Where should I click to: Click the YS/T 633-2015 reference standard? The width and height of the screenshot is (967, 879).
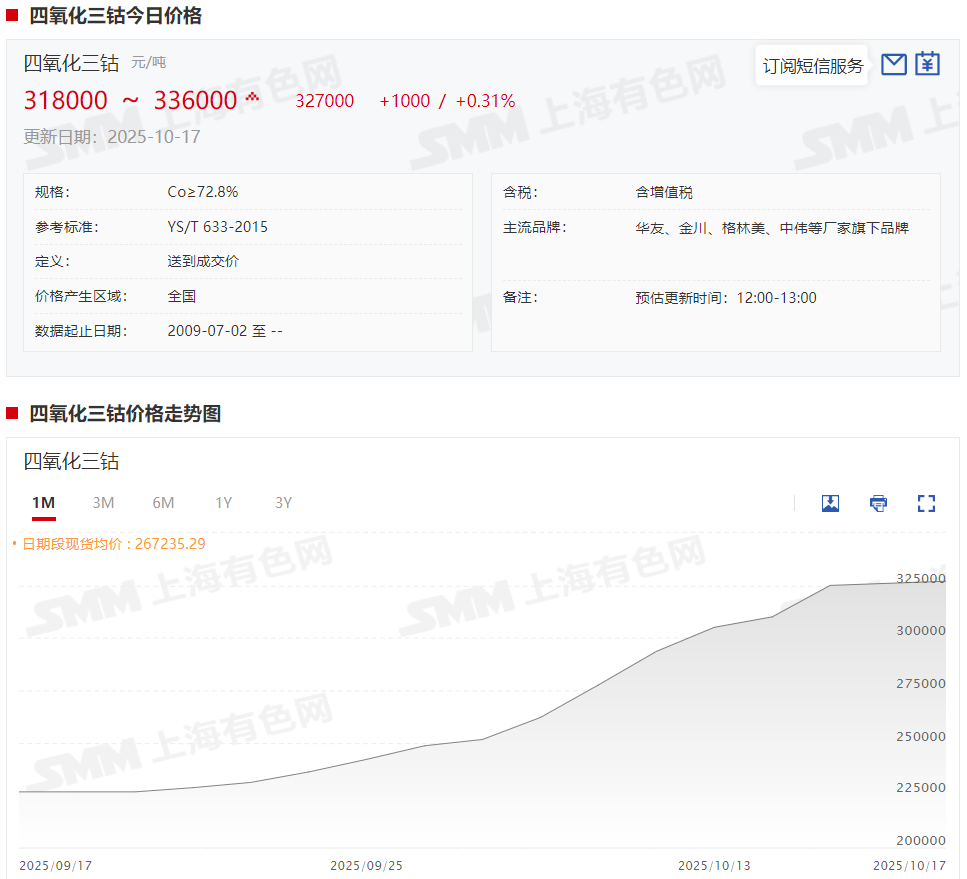coord(217,227)
